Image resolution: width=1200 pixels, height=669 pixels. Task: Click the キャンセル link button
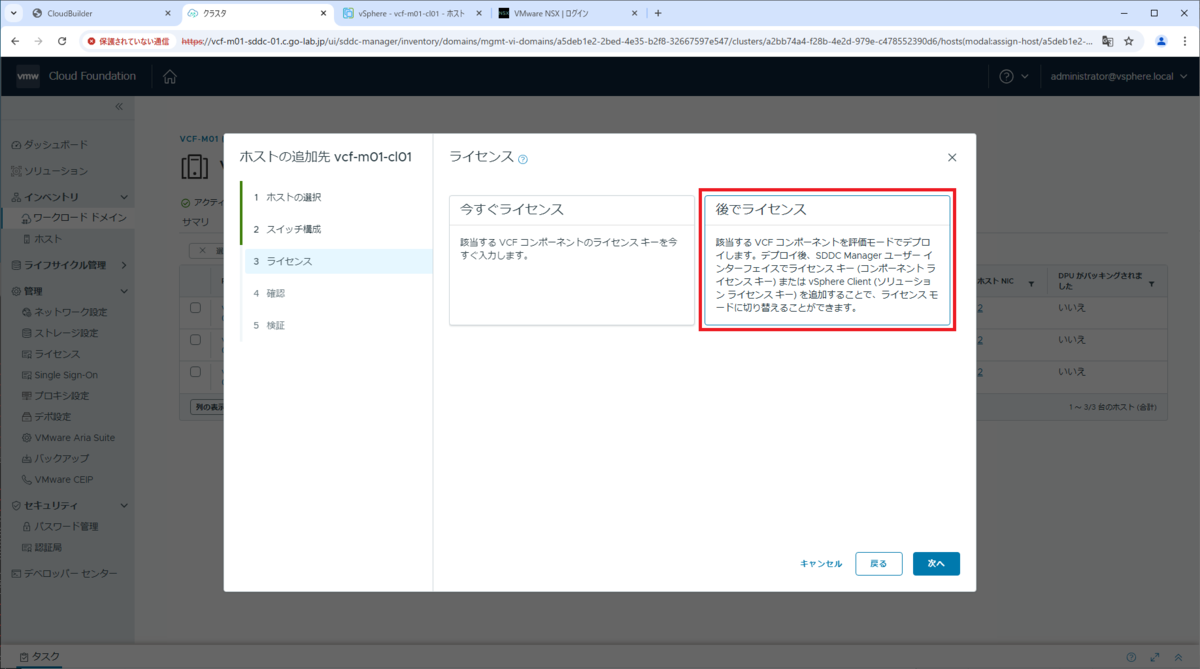tap(821, 564)
